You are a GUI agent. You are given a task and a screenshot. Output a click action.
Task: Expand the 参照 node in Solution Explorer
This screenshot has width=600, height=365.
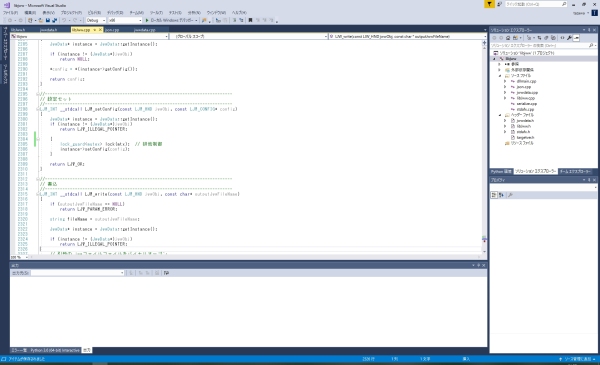(499, 64)
